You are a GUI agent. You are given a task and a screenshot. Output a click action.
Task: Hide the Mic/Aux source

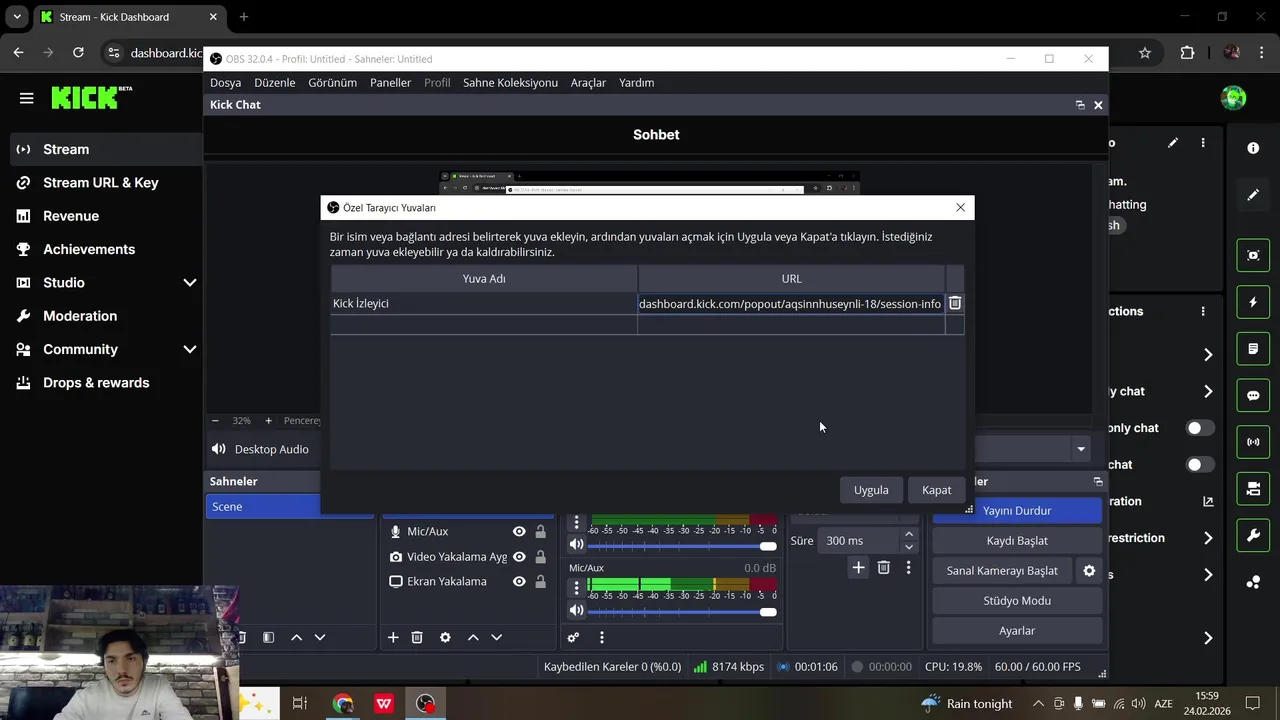tap(519, 531)
